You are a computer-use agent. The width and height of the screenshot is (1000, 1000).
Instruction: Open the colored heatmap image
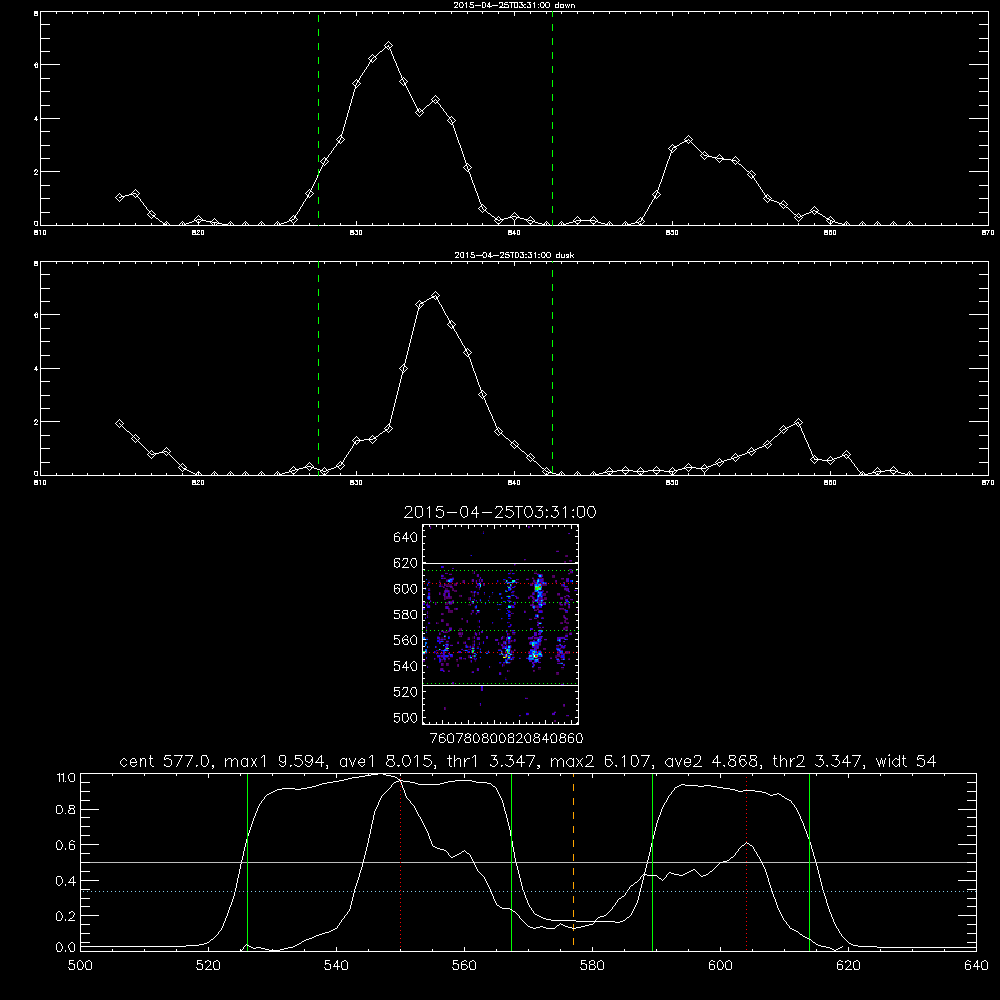click(501, 624)
